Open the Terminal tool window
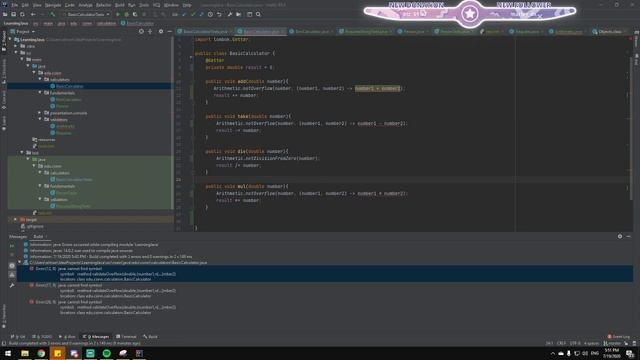The height and width of the screenshot is (360, 640). [x=126, y=337]
